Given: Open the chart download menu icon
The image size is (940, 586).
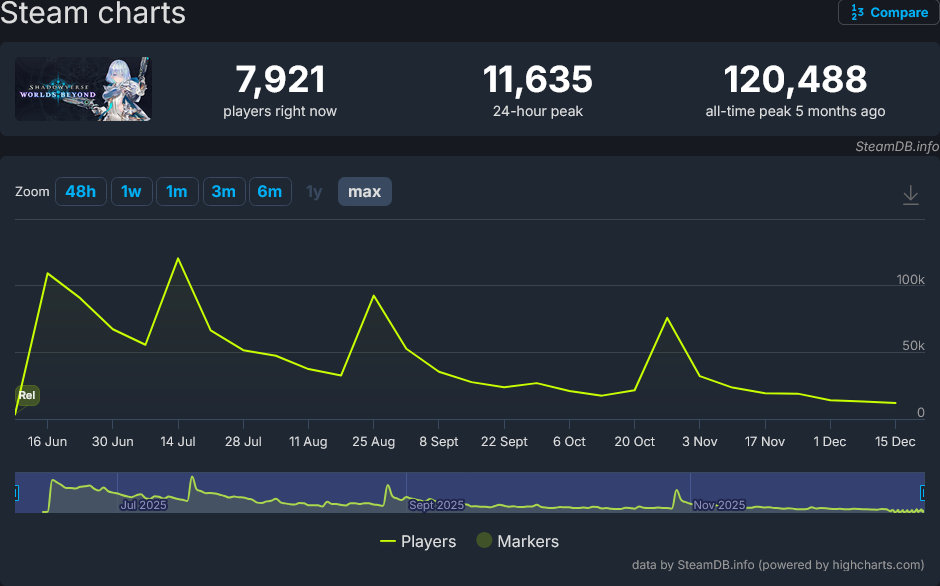Looking at the screenshot, I should [x=910, y=195].
